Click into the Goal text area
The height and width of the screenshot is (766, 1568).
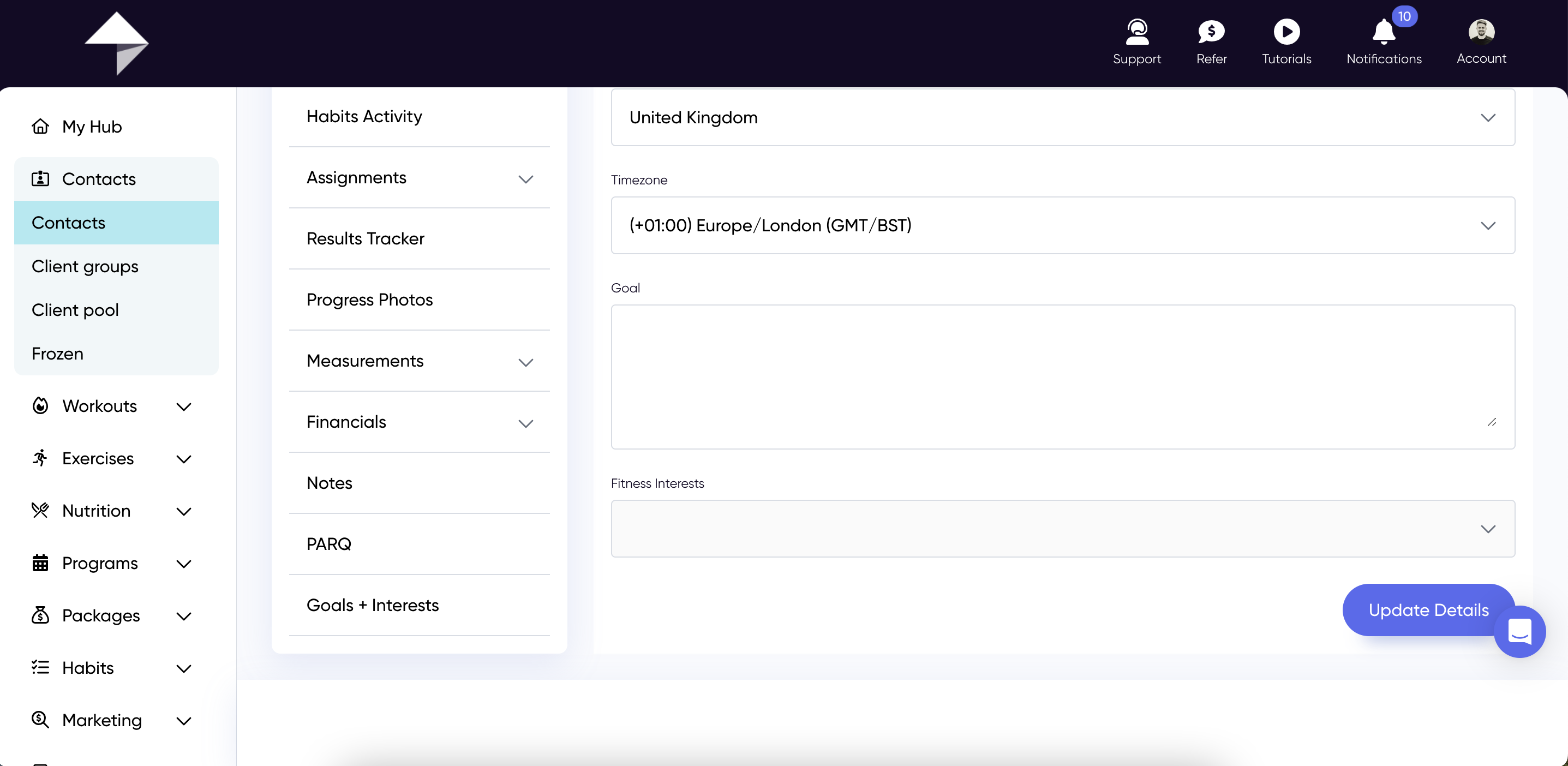(1062, 377)
